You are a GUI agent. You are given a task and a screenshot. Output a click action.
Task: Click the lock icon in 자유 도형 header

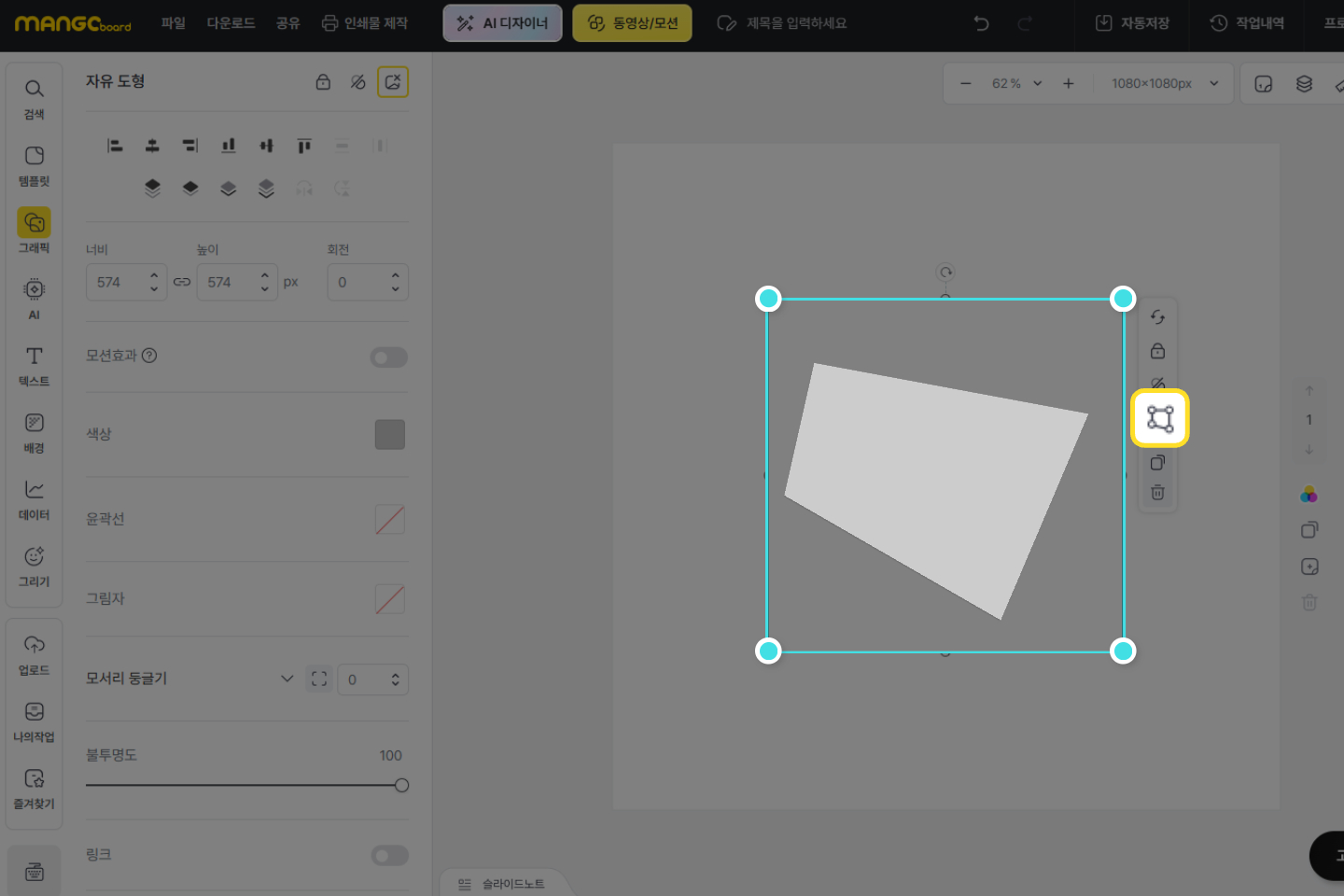point(323,82)
